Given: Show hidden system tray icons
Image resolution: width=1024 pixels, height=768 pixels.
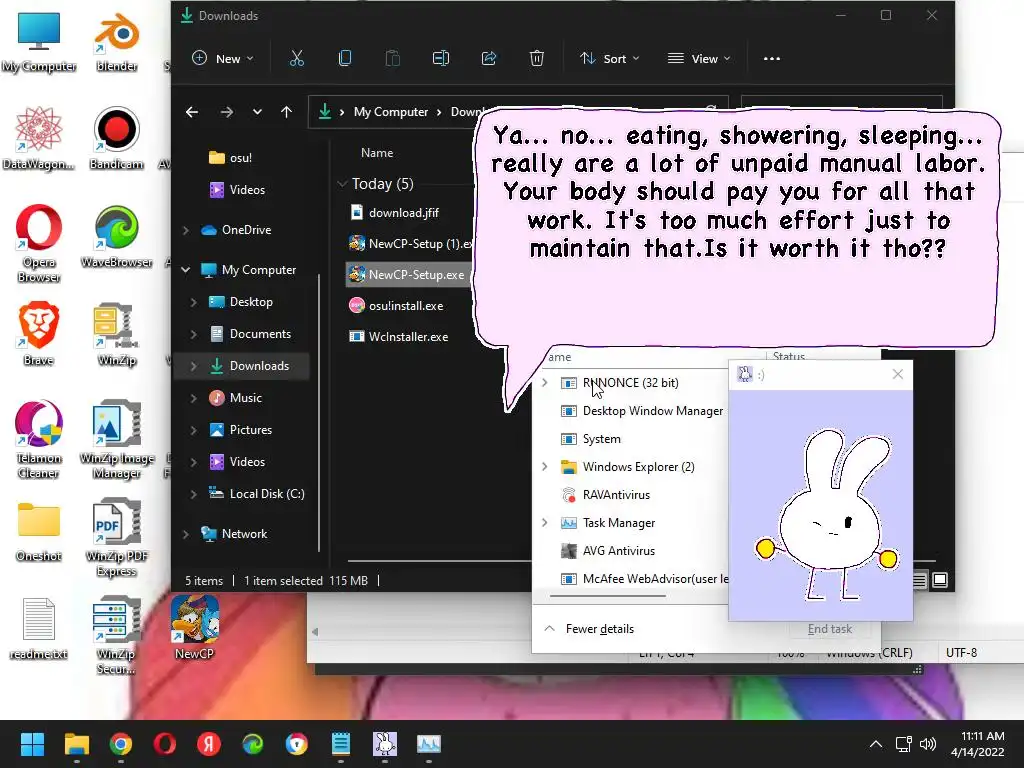Looking at the screenshot, I should (876, 744).
